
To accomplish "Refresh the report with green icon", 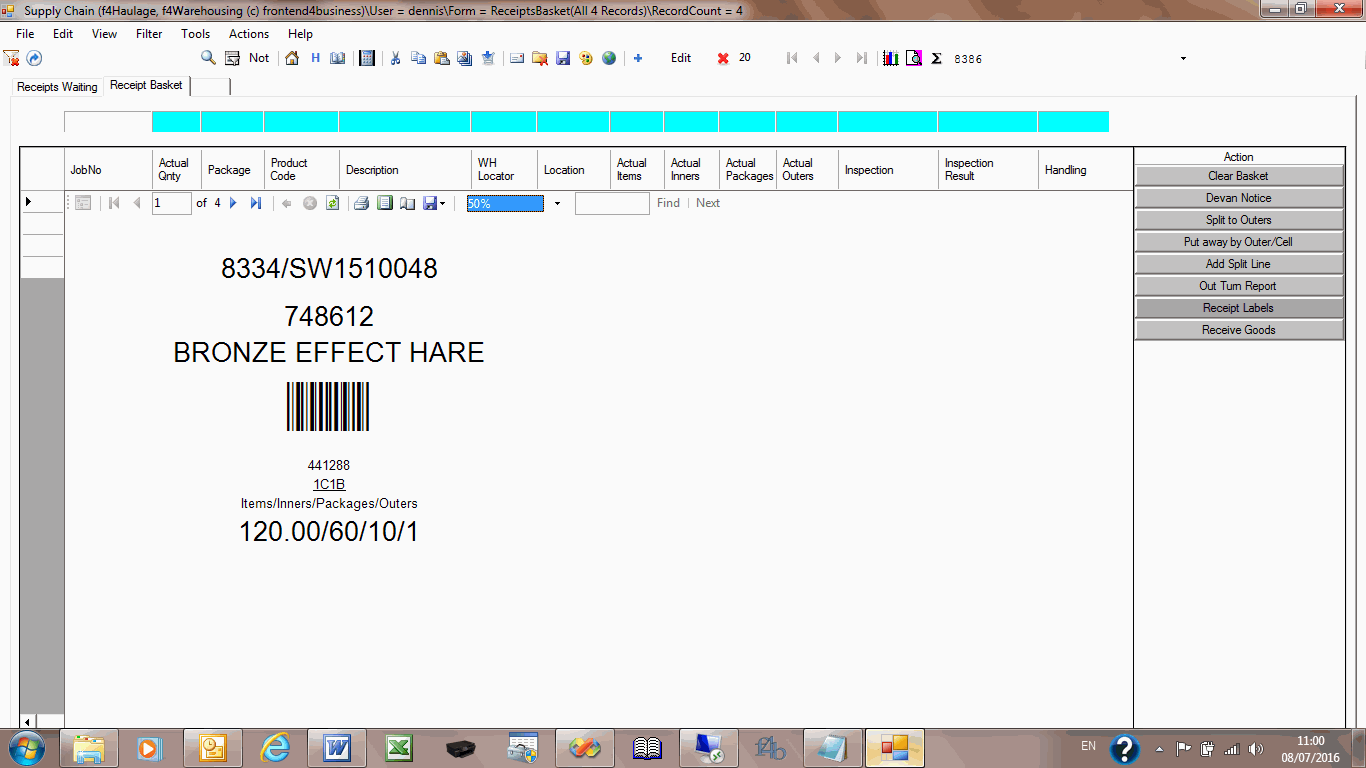I will (332, 203).
